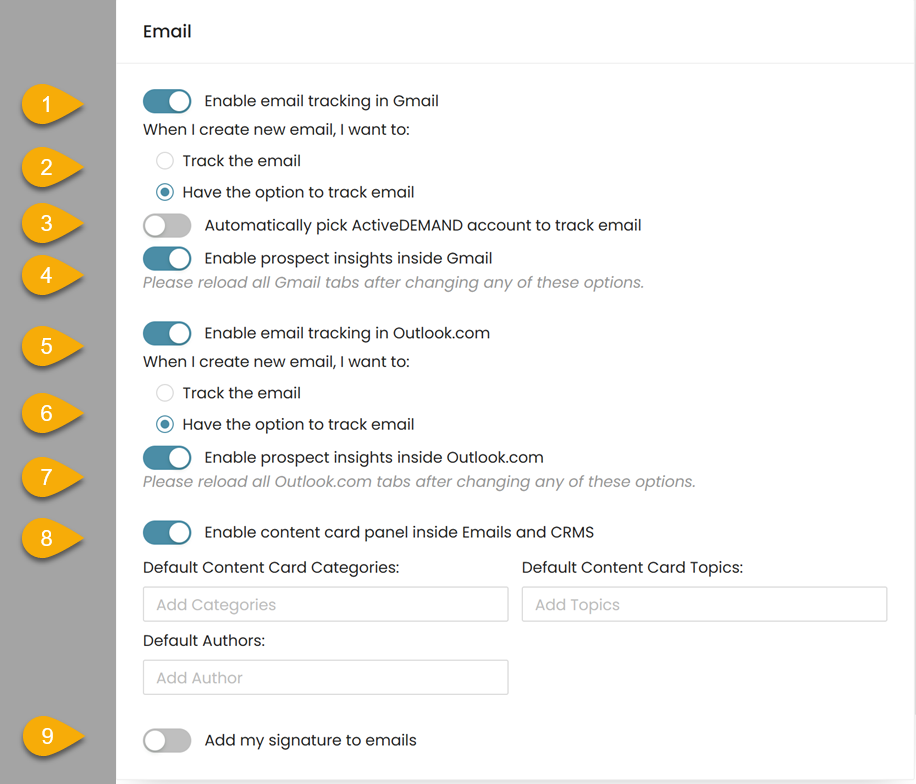Click the orange marker numbered 6
Screen dimensions: 916x784
52,414
